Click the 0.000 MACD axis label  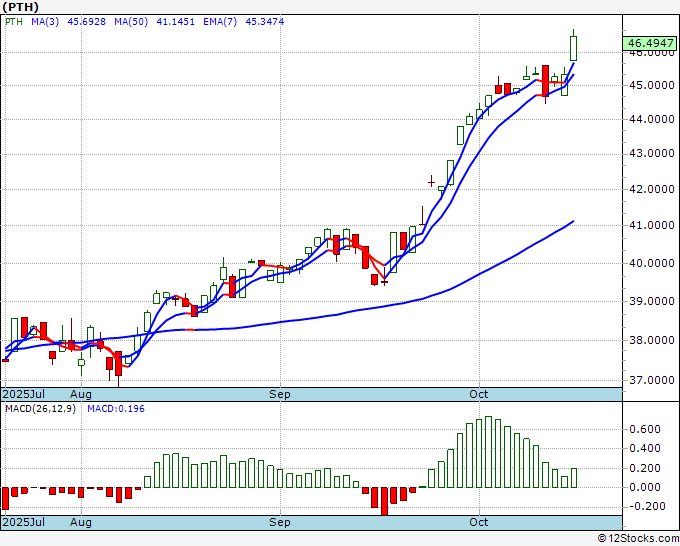(x=644, y=487)
